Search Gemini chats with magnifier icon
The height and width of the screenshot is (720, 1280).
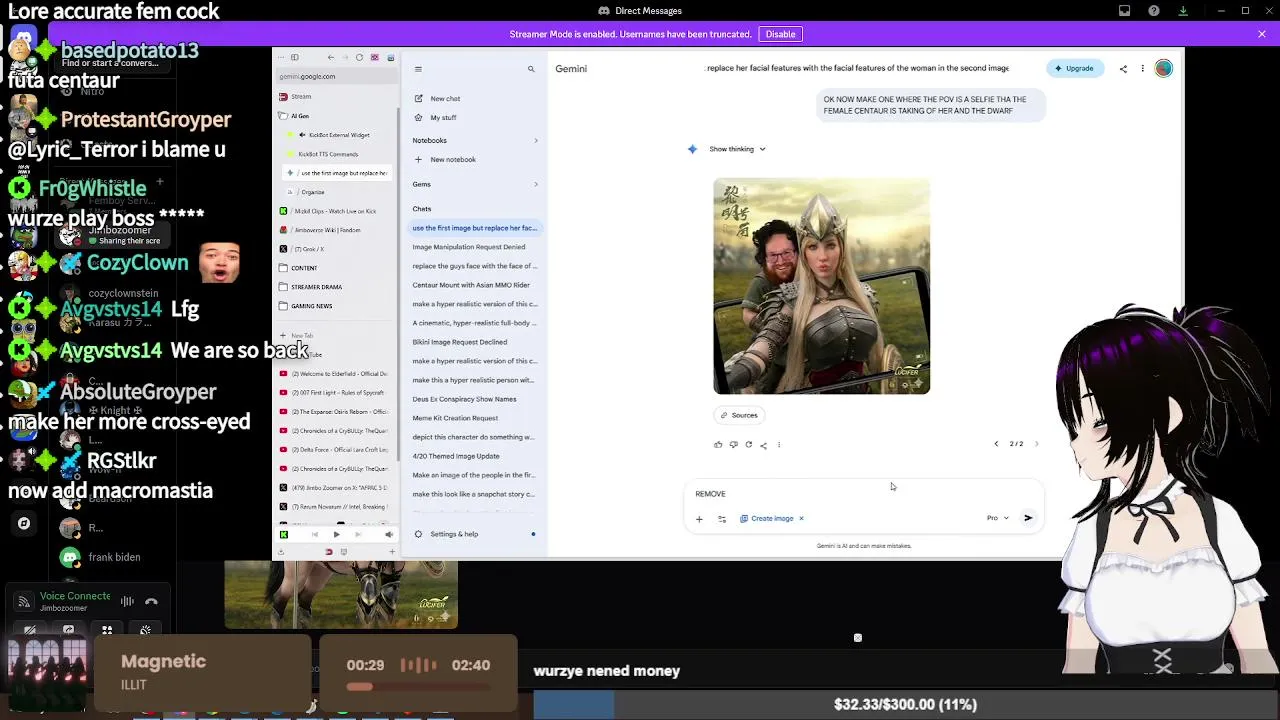[x=531, y=69]
